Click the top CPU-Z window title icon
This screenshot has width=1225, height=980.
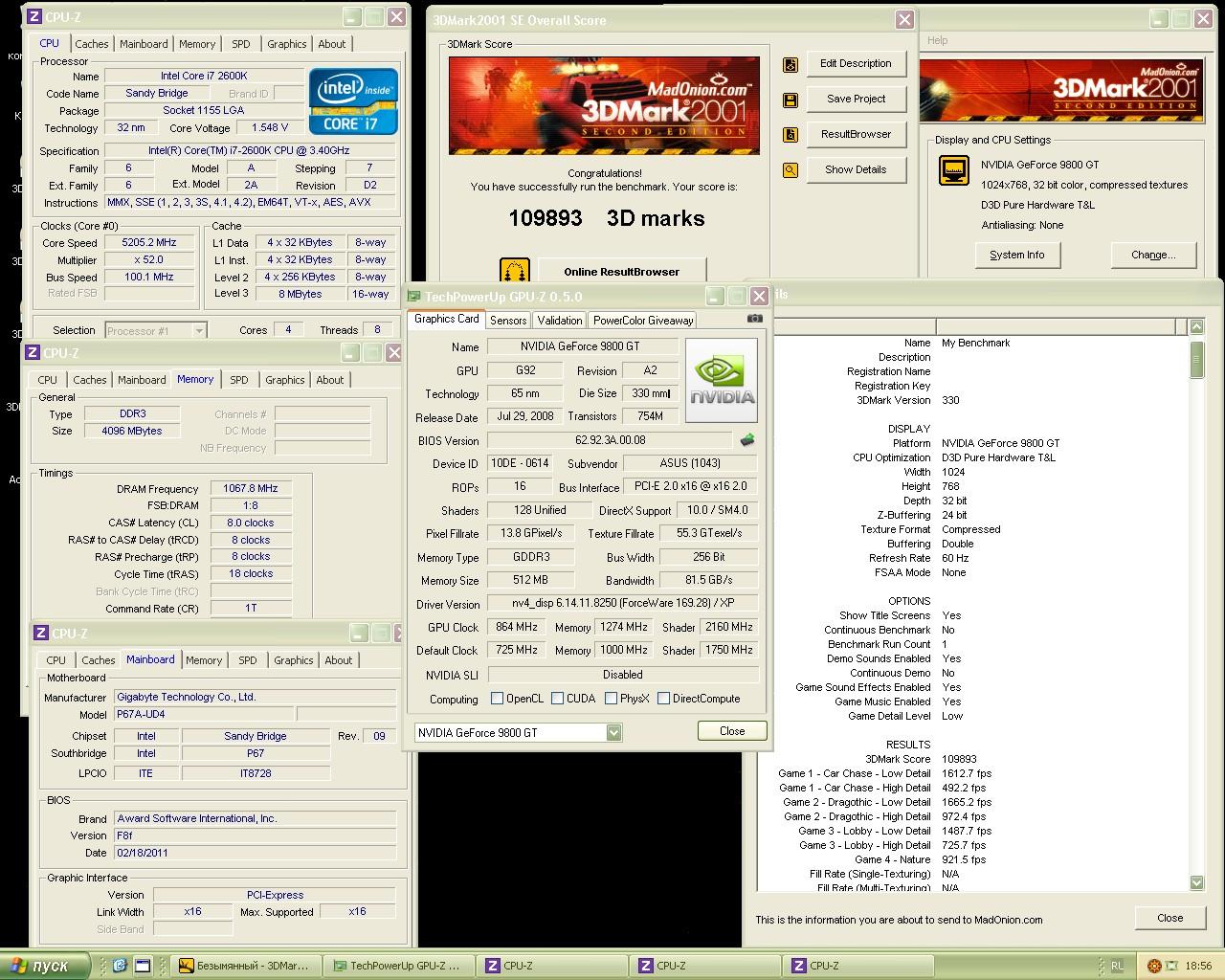(33, 16)
